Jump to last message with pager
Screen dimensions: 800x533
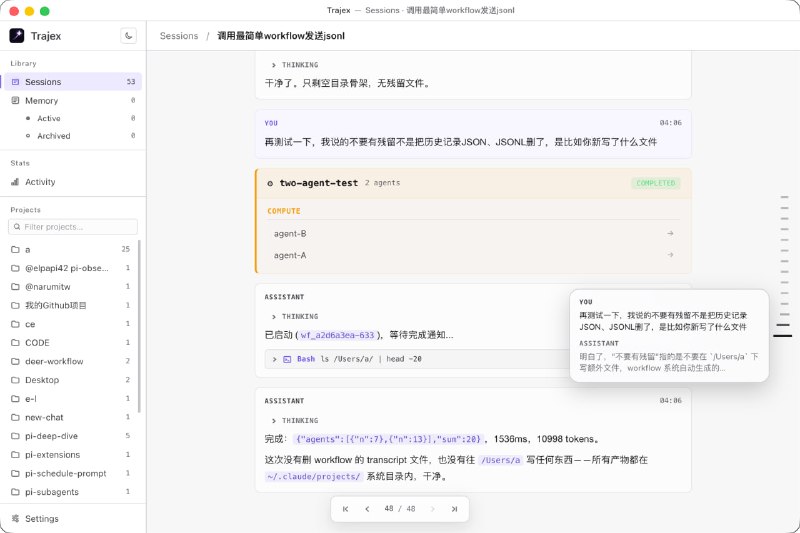click(x=454, y=509)
